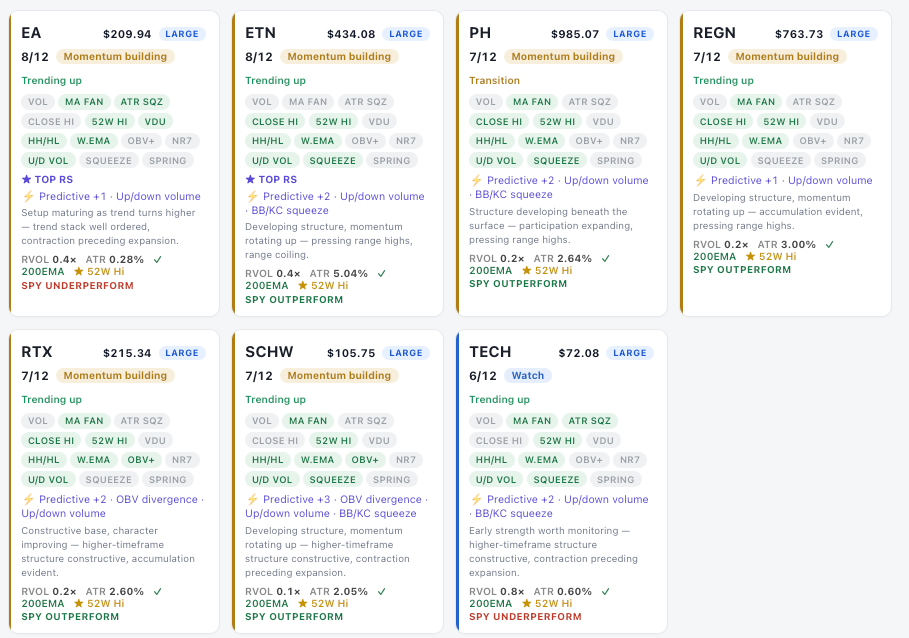Click the 52W HI tag on TECH card

coord(557,441)
